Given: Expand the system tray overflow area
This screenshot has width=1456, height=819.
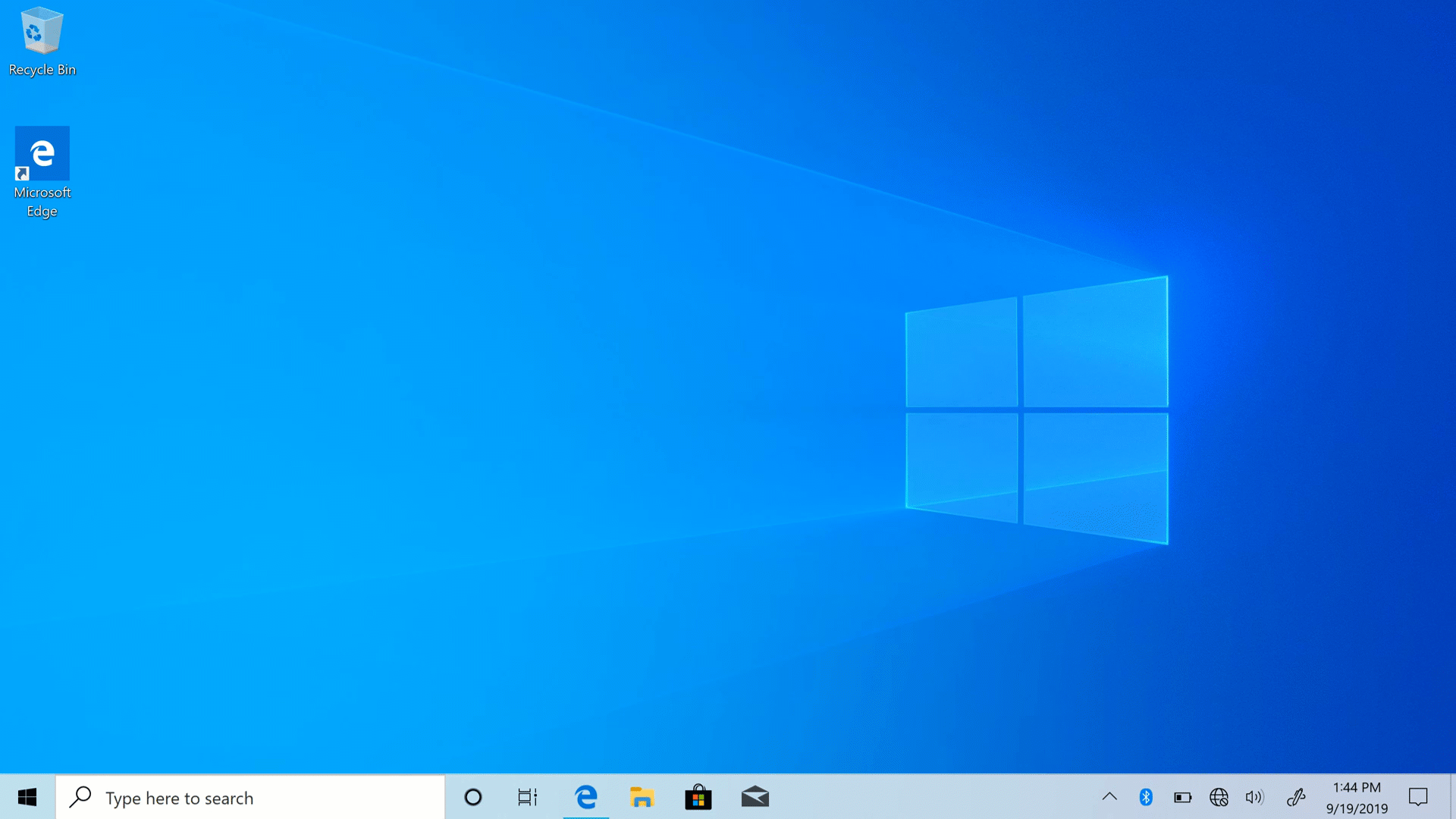Looking at the screenshot, I should [x=1110, y=797].
